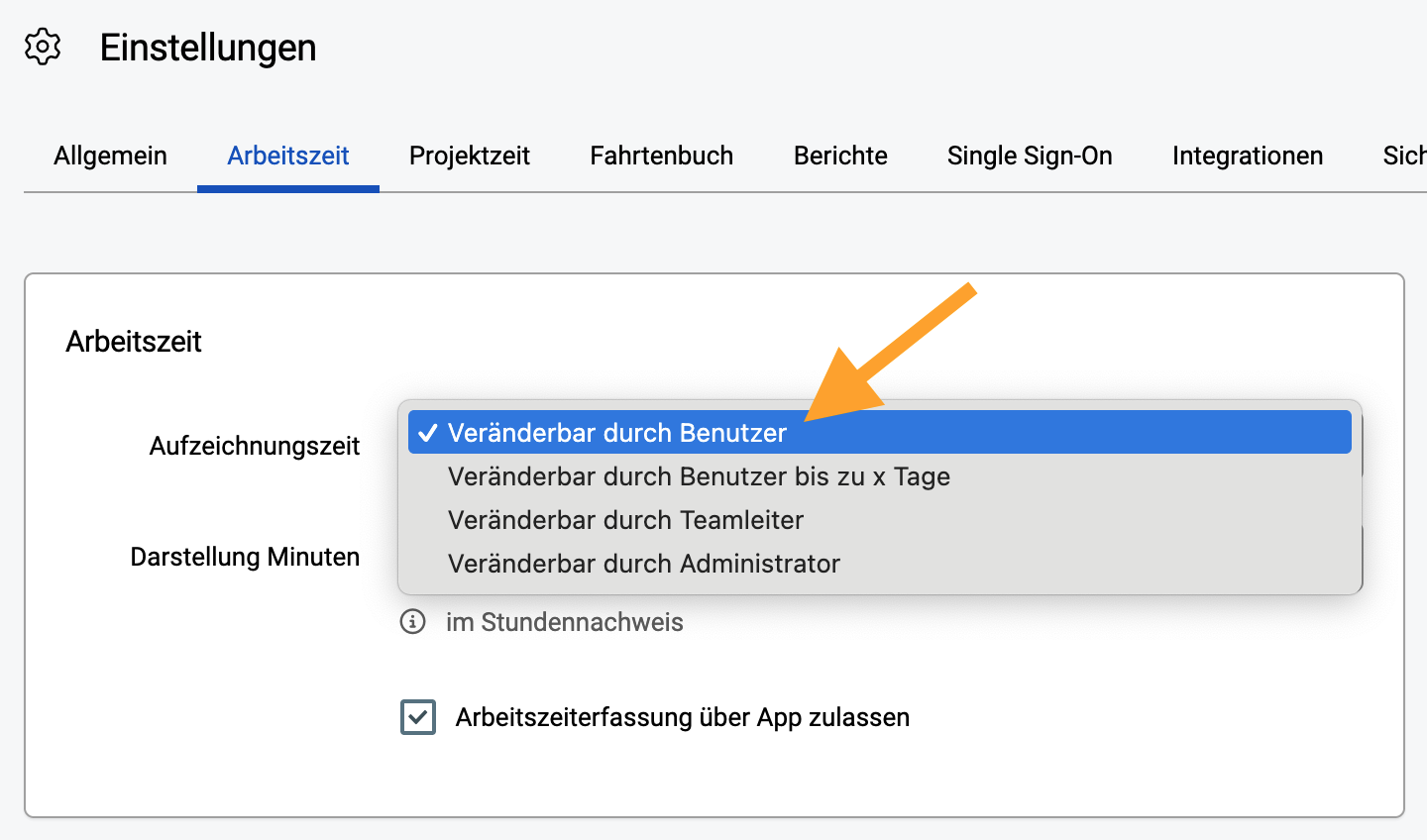
Task: Click the im Stundennachweis hint text
Action: pyautogui.click(x=565, y=622)
